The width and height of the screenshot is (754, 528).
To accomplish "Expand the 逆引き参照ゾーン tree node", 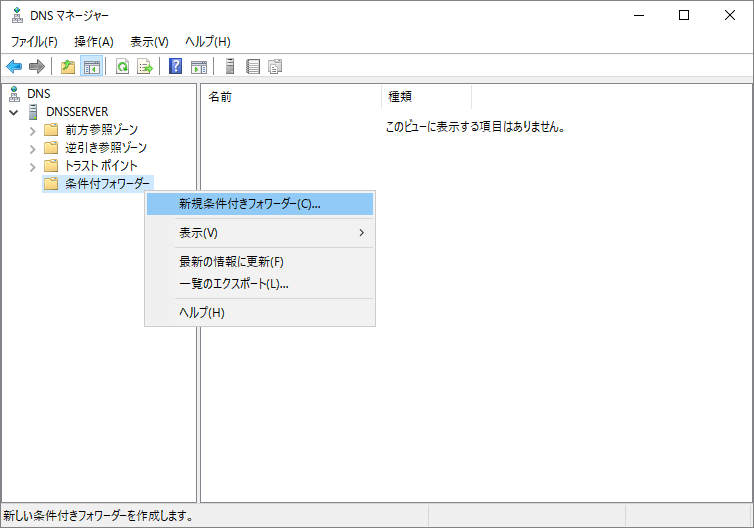I will pos(33,148).
